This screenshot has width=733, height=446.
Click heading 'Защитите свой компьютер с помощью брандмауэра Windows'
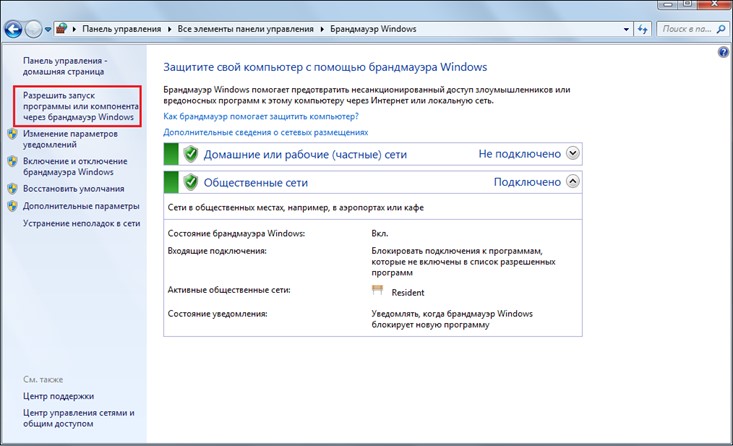tap(325, 67)
